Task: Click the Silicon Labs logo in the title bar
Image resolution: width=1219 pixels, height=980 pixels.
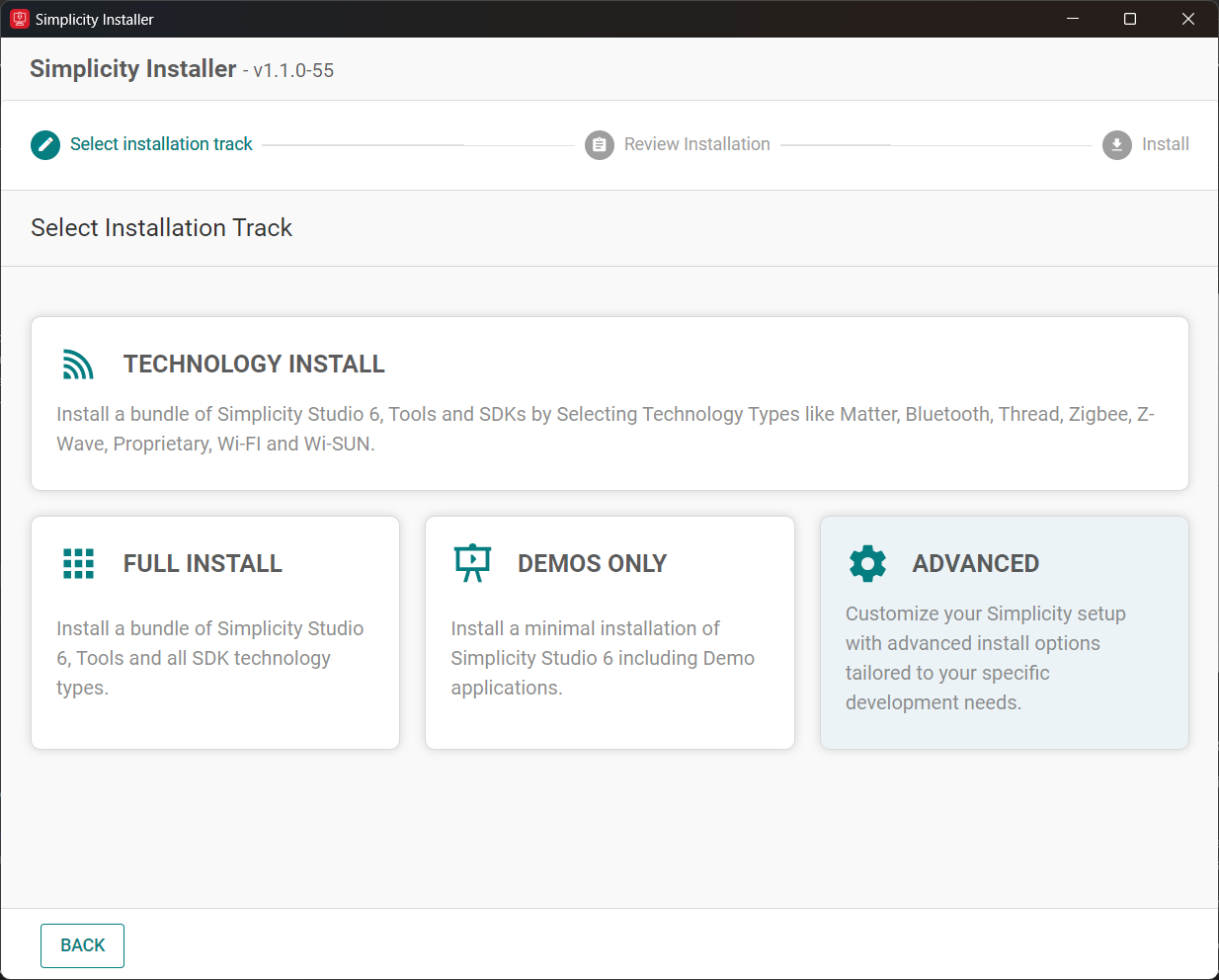Action: click(x=19, y=19)
